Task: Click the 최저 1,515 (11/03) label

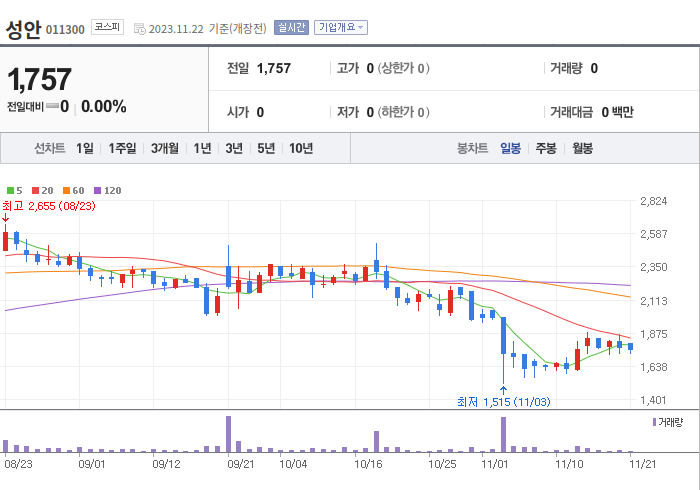Action: coord(504,402)
